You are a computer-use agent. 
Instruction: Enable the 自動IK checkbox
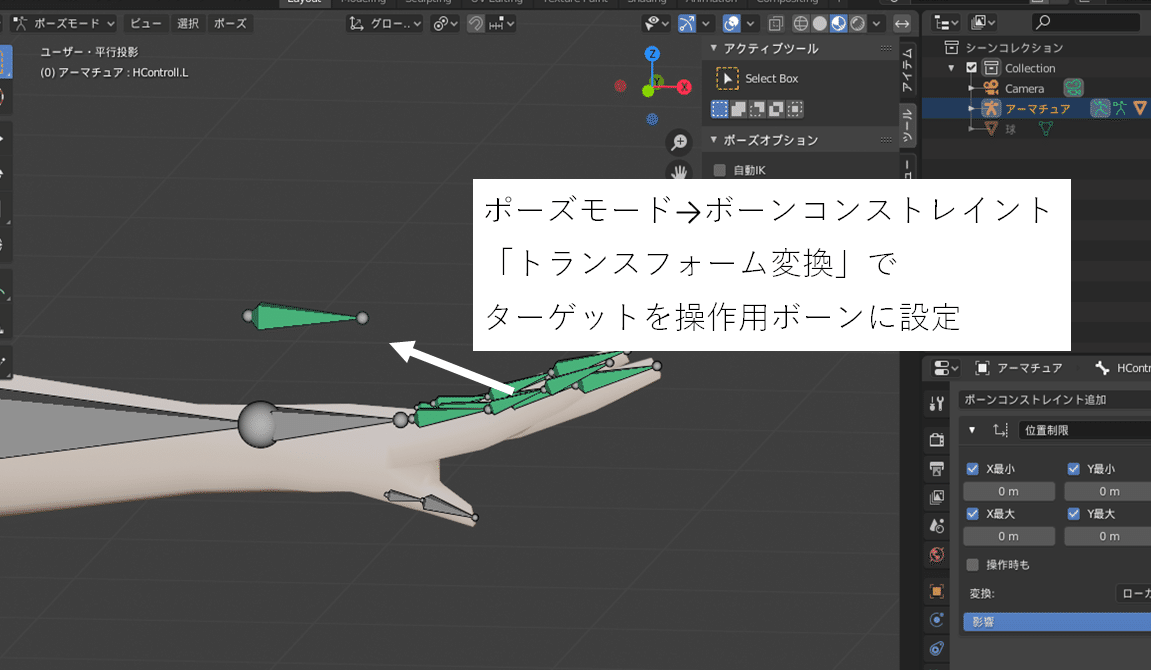pyautogui.click(x=719, y=170)
